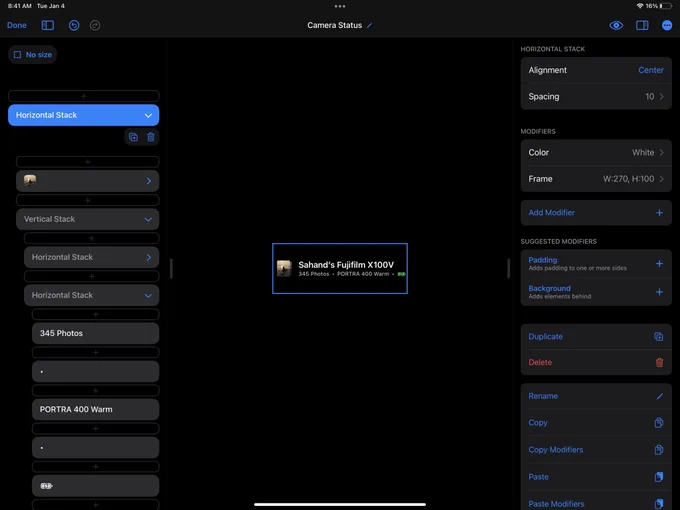Collapse the Vertical Stack chevron

[148, 219]
